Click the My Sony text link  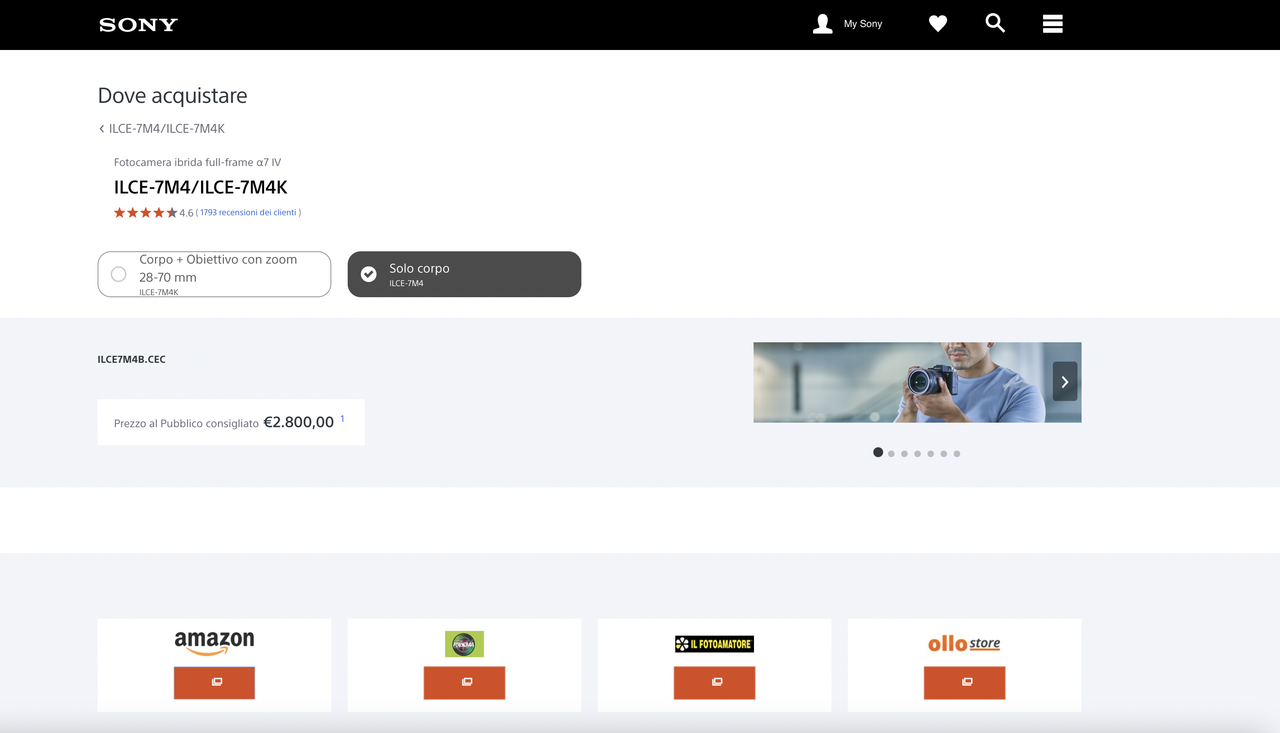863,24
